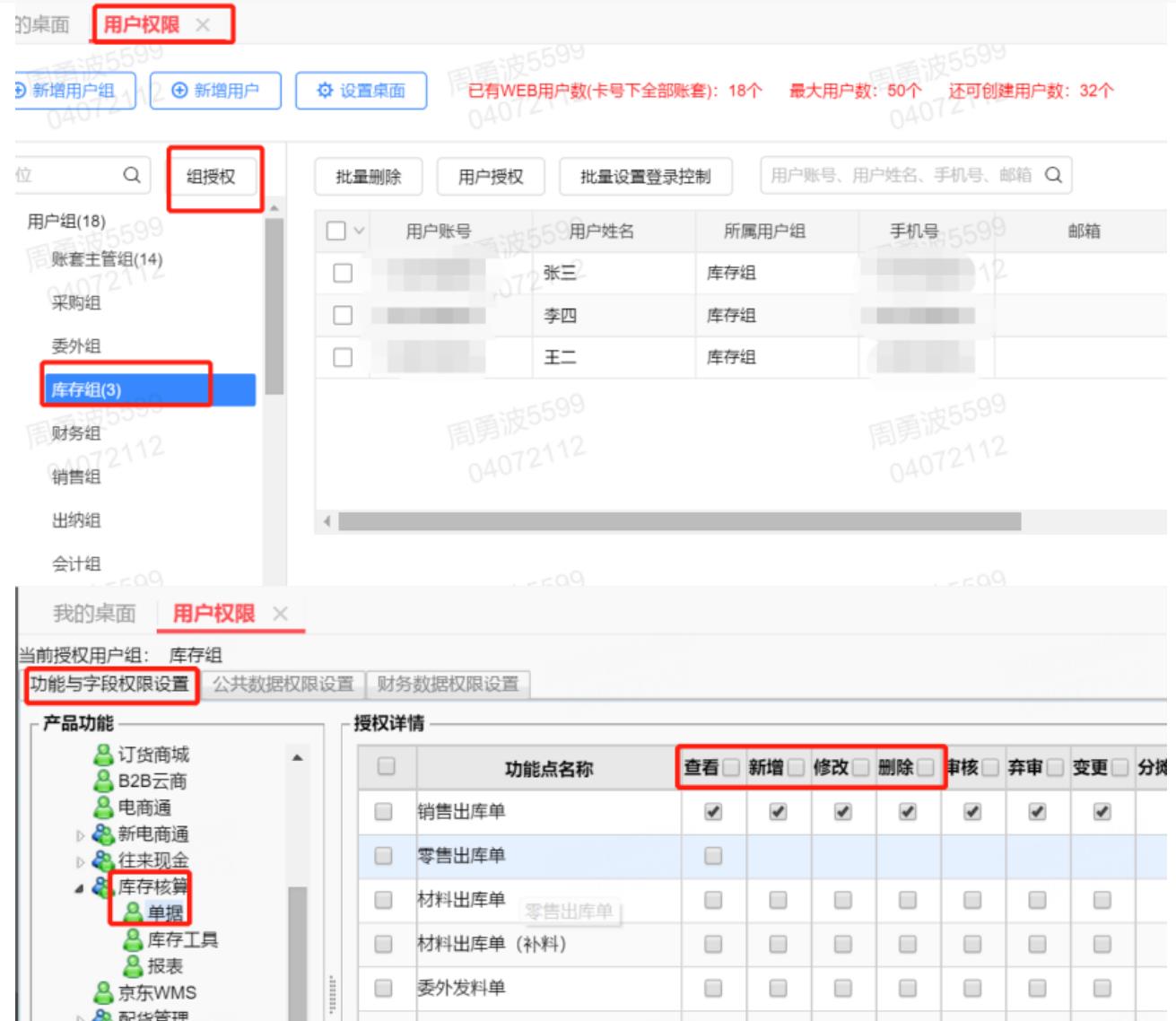This screenshot has width=1176, height=1021.
Task: Click the 用户组(18) root node
Action: (x=66, y=221)
